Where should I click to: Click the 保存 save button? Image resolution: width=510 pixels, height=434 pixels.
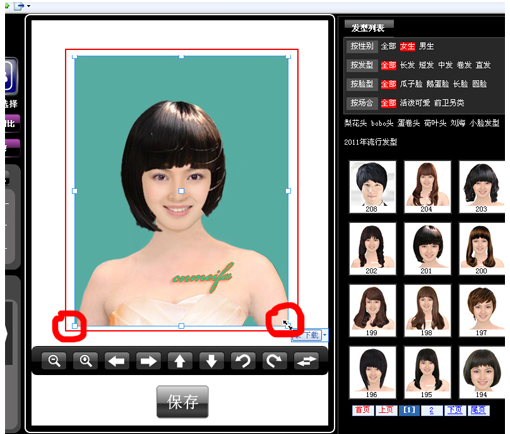pyautogui.click(x=182, y=402)
